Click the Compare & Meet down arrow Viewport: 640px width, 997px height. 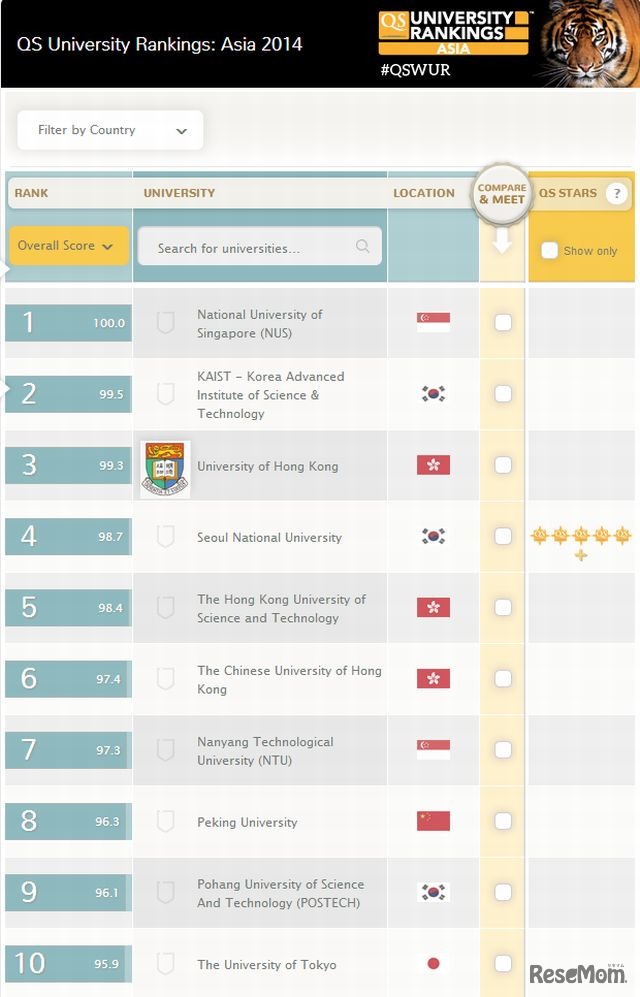click(x=502, y=240)
